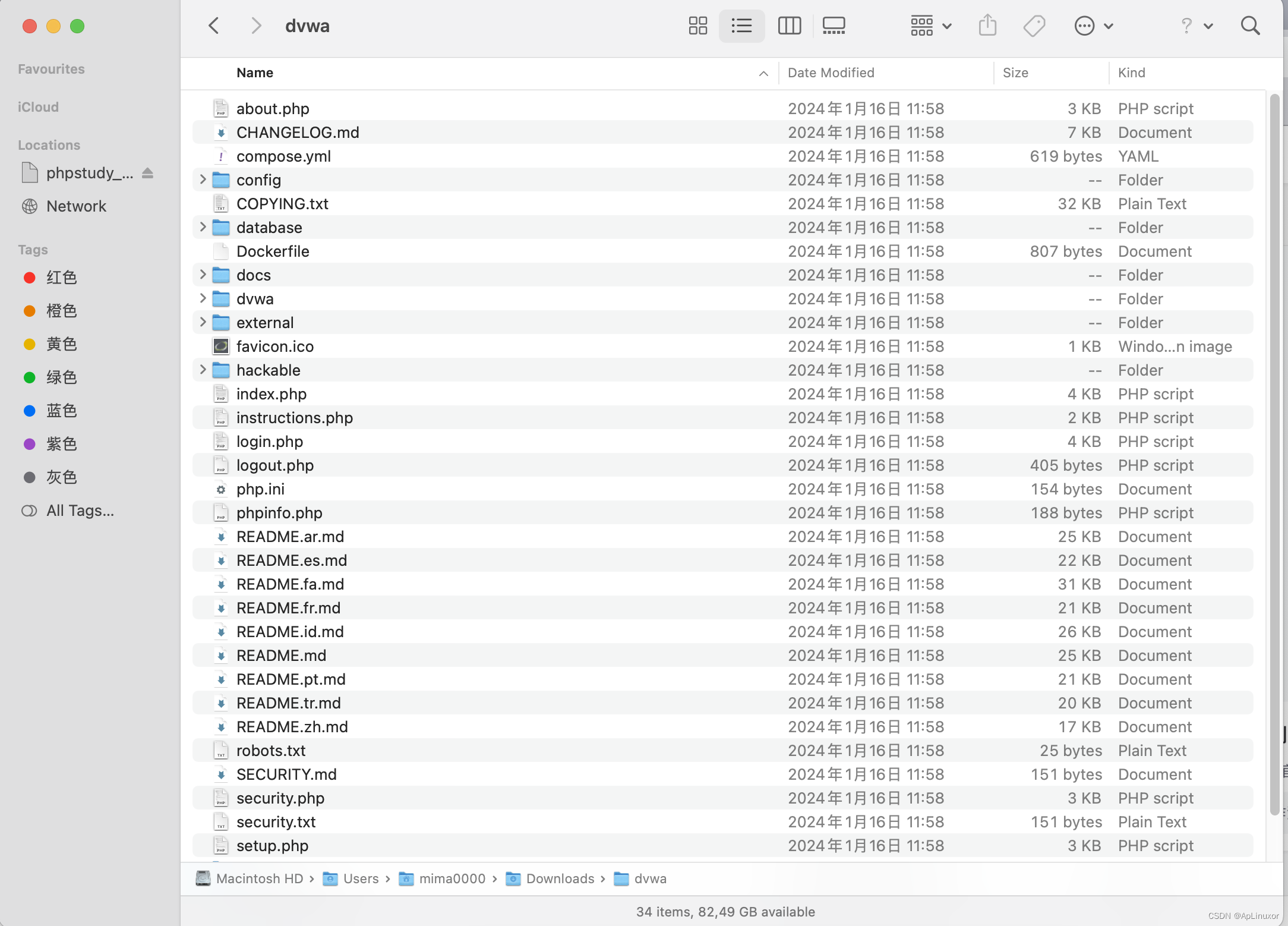The image size is (1288, 926).
Task: Open the Group By dropdown
Action: click(x=930, y=26)
